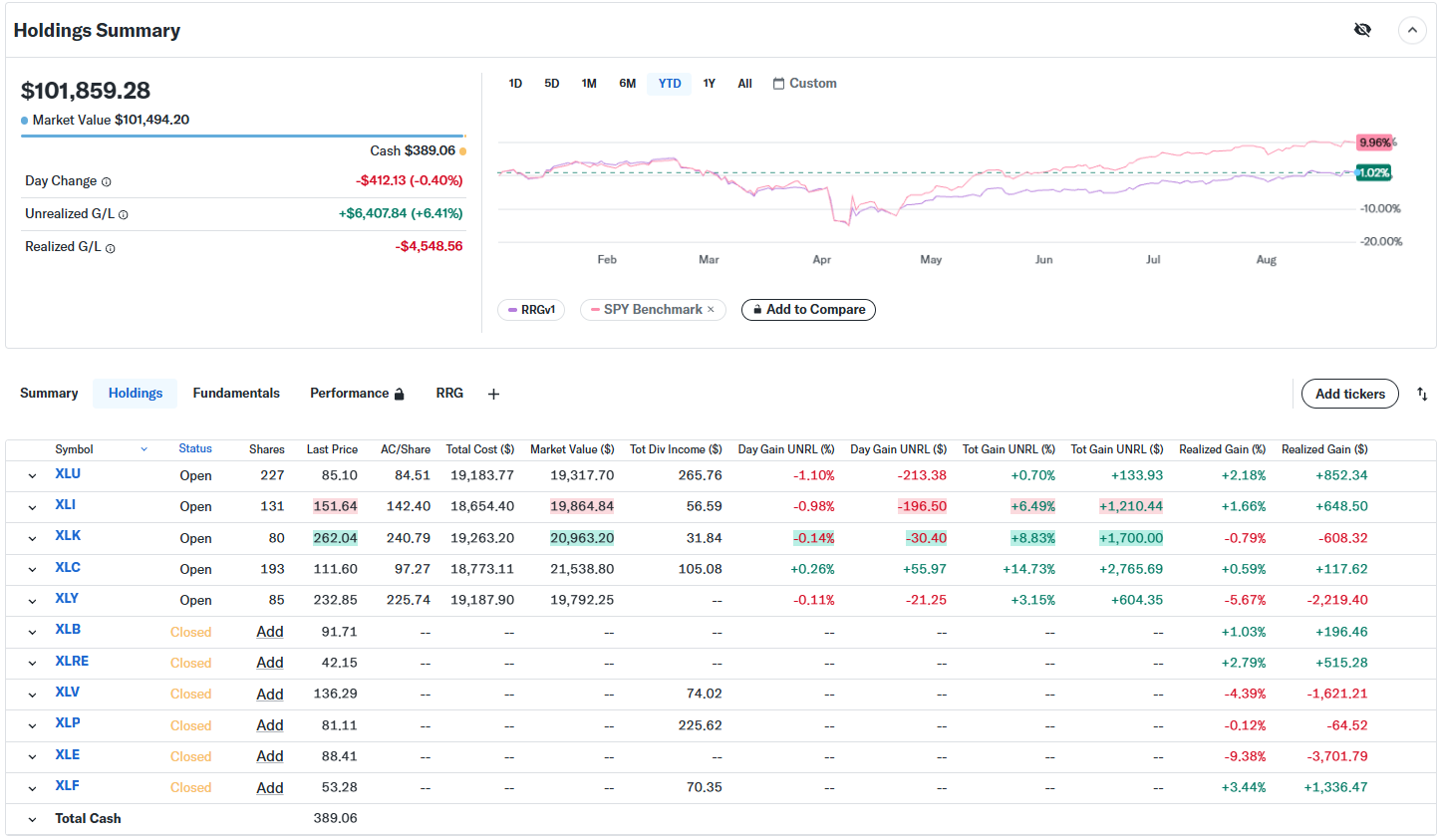This screenshot has width=1440, height=840.
Task: Open the locked Performance tab
Action: pyautogui.click(x=356, y=394)
